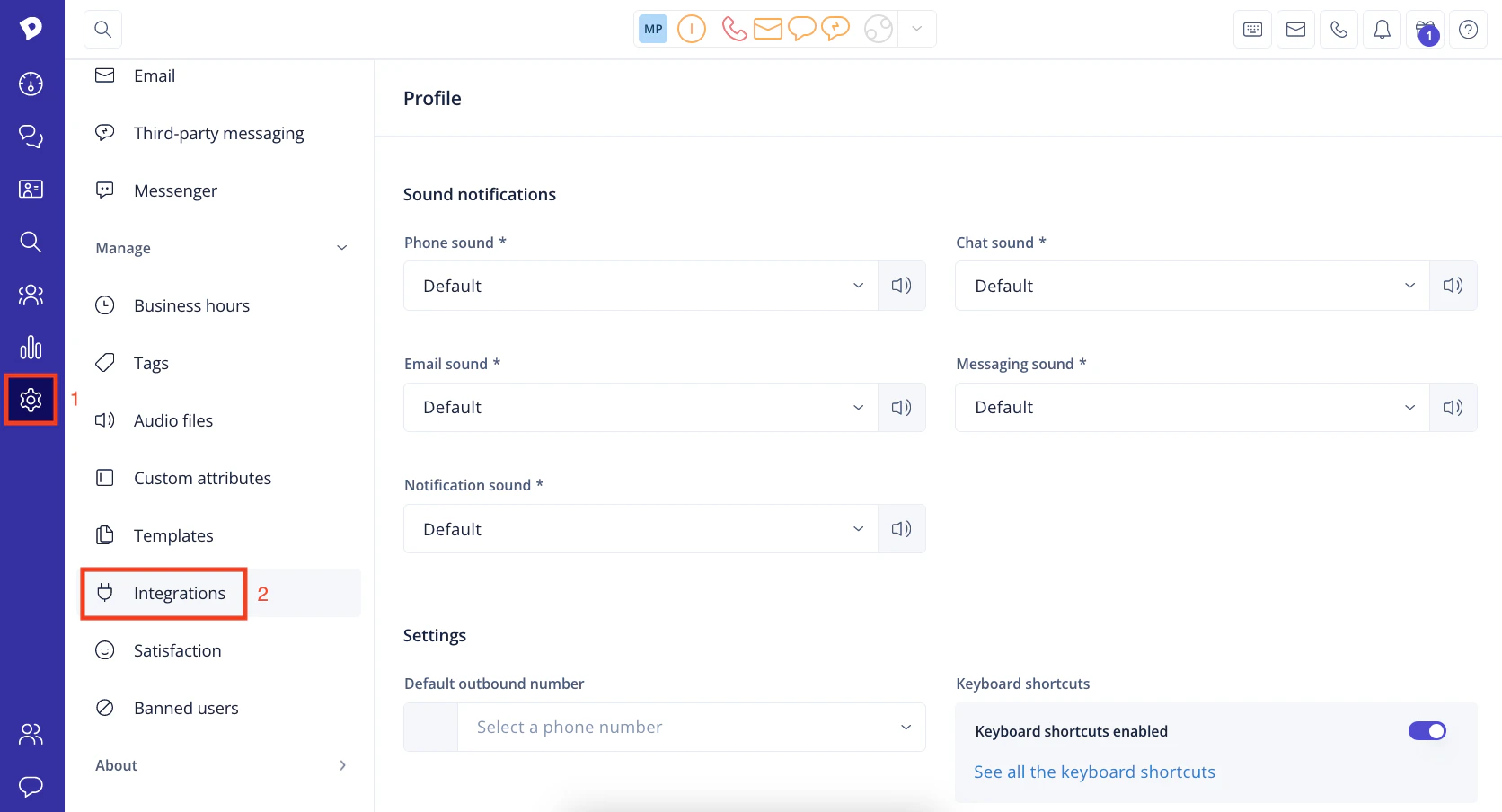Open the Notification sound dropdown
The width and height of the screenshot is (1502, 812).
point(641,529)
